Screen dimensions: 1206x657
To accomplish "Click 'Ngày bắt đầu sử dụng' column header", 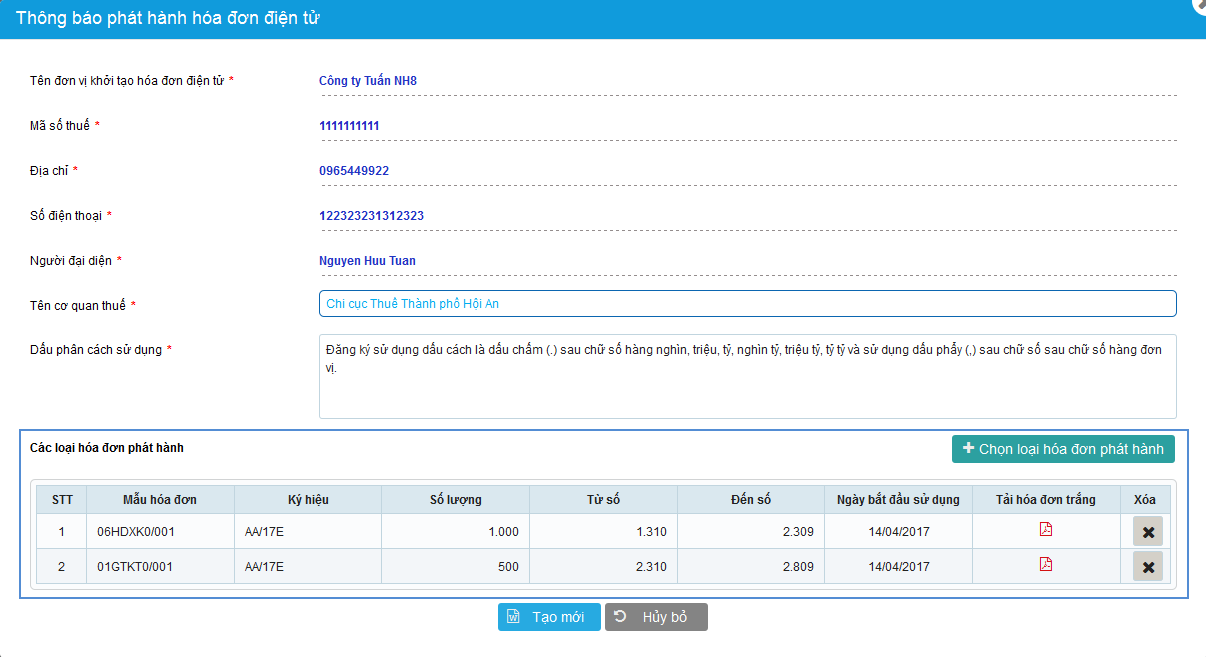I will click(x=898, y=499).
